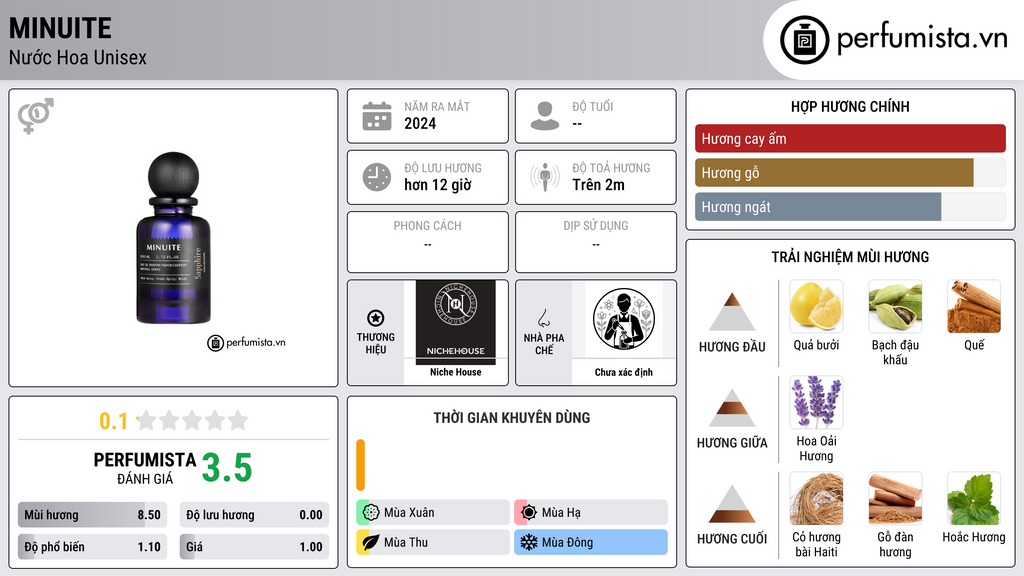This screenshot has height=576, width=1024.
Task: Click the unisex gender symbol icon
Action: click(x=36, y=116)
